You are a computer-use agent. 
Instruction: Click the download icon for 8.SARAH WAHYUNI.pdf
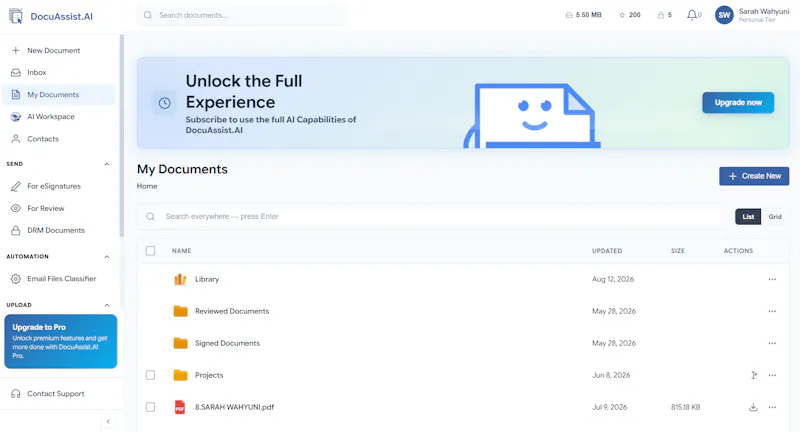pyautogui.click(x=753, y=407)
